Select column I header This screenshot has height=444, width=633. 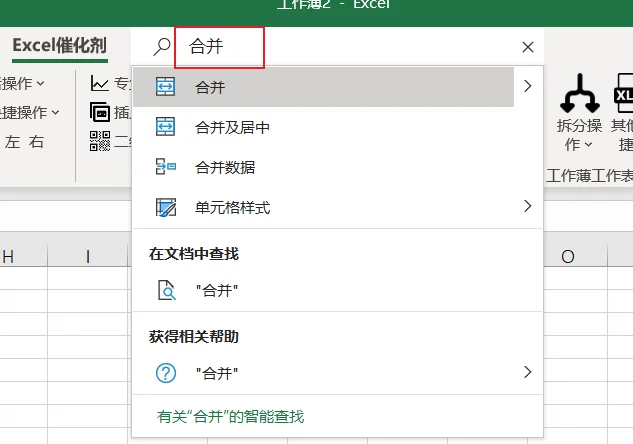[88, 256]
